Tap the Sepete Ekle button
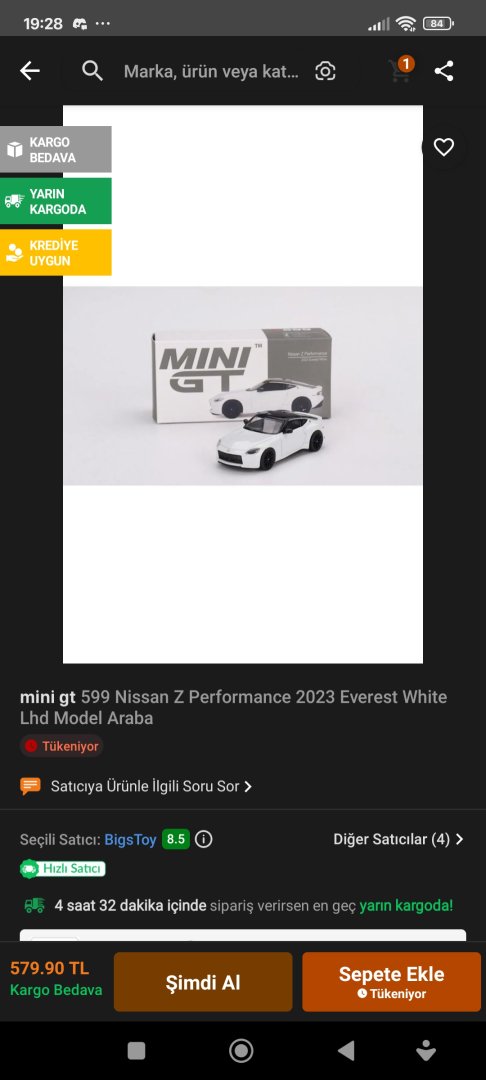 coord(391,982)
